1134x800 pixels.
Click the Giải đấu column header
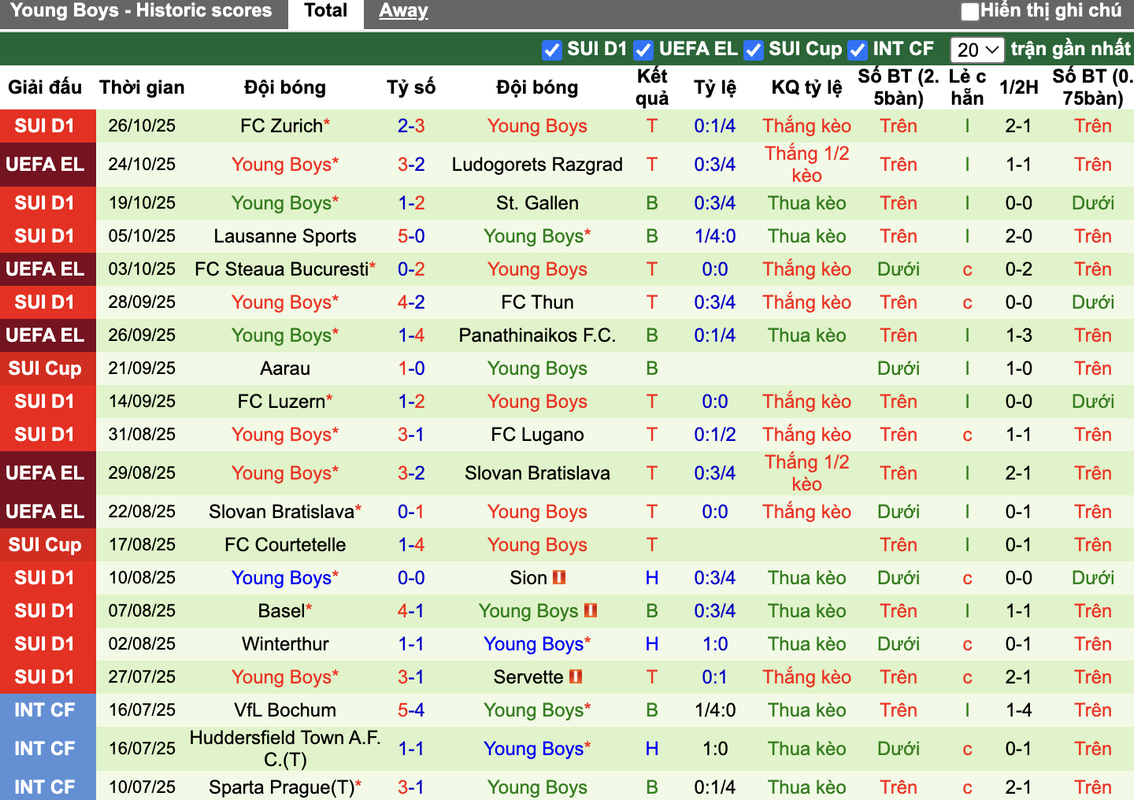tap(45, 88)
